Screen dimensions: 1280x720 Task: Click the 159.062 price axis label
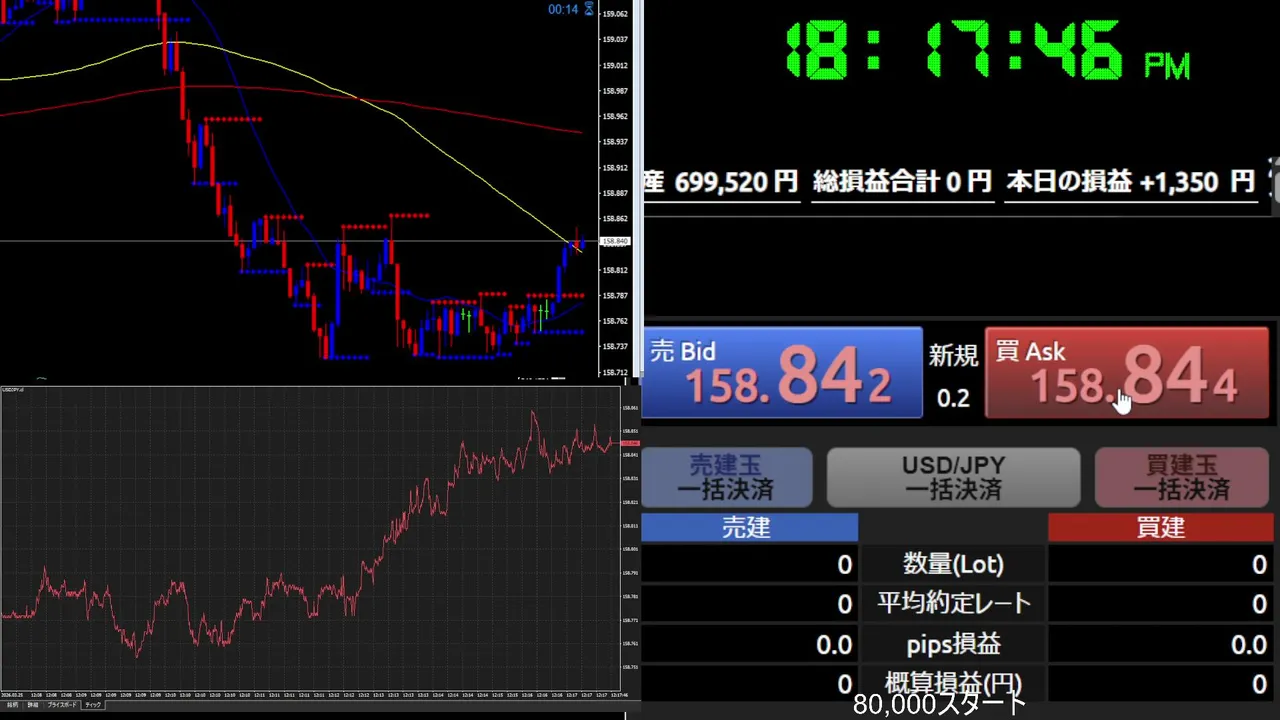[615, 14]
